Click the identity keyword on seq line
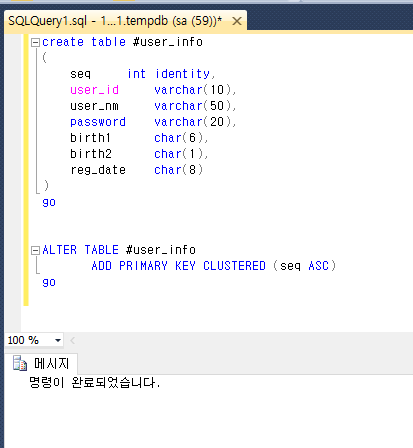The image size is (413, 448). [x=182, y=74]
